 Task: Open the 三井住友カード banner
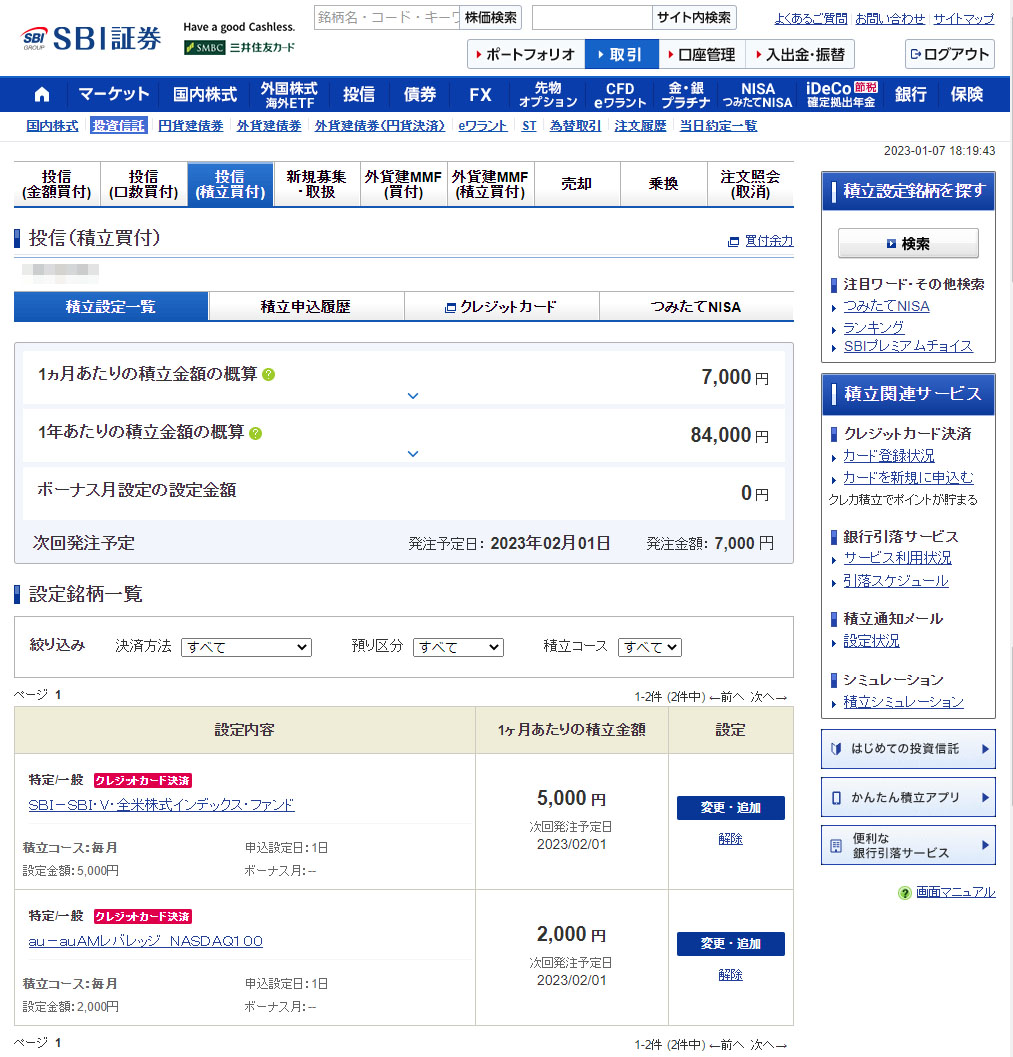tap(240, 47)
